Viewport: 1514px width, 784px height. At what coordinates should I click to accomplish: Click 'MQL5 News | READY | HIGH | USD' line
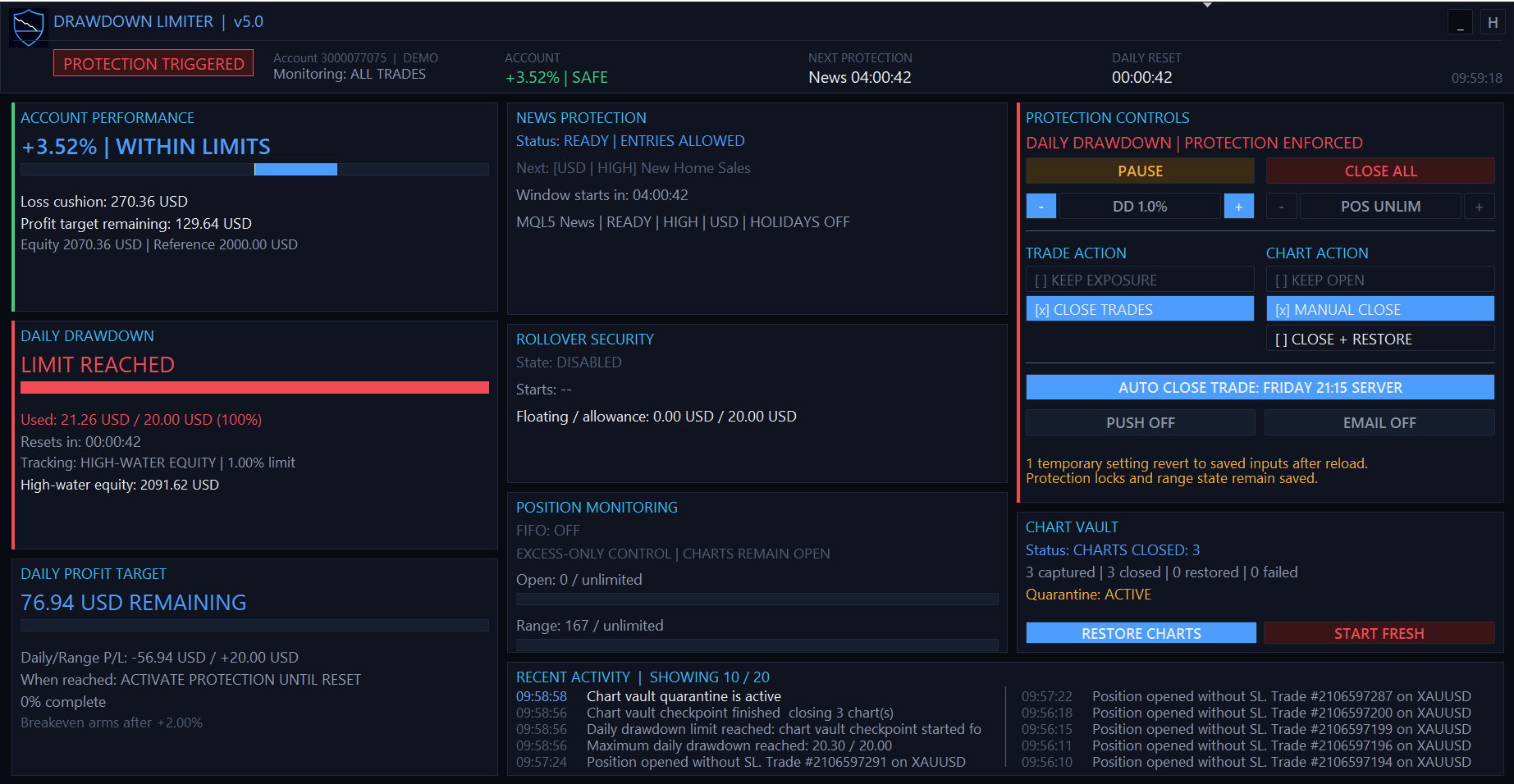tap(683, 222)
